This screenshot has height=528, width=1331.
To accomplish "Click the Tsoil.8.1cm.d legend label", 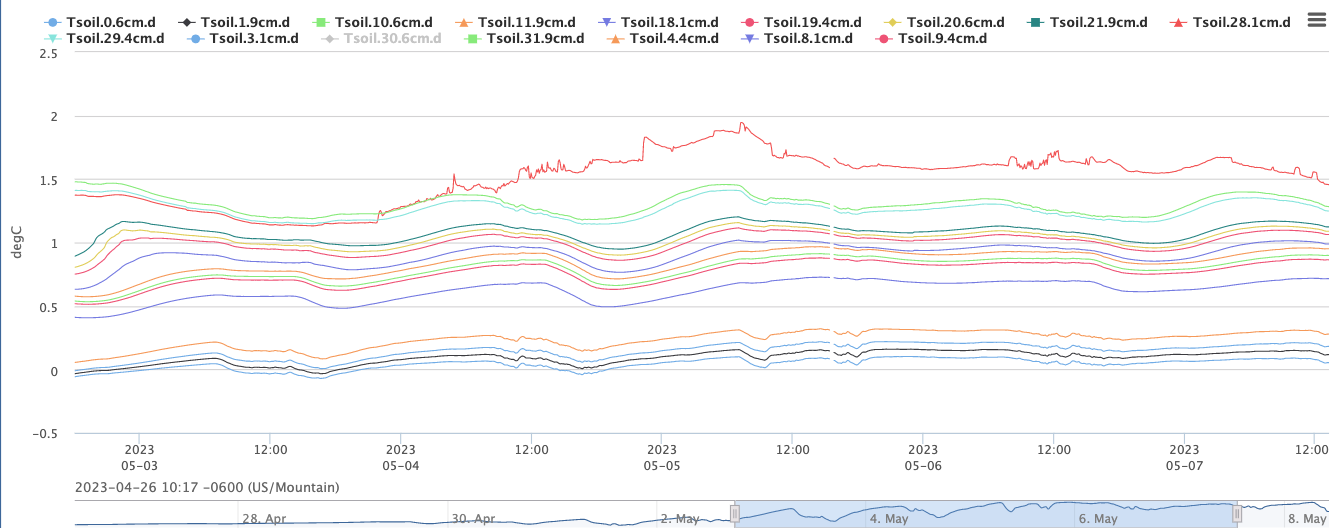I will [x=810, y=38].
